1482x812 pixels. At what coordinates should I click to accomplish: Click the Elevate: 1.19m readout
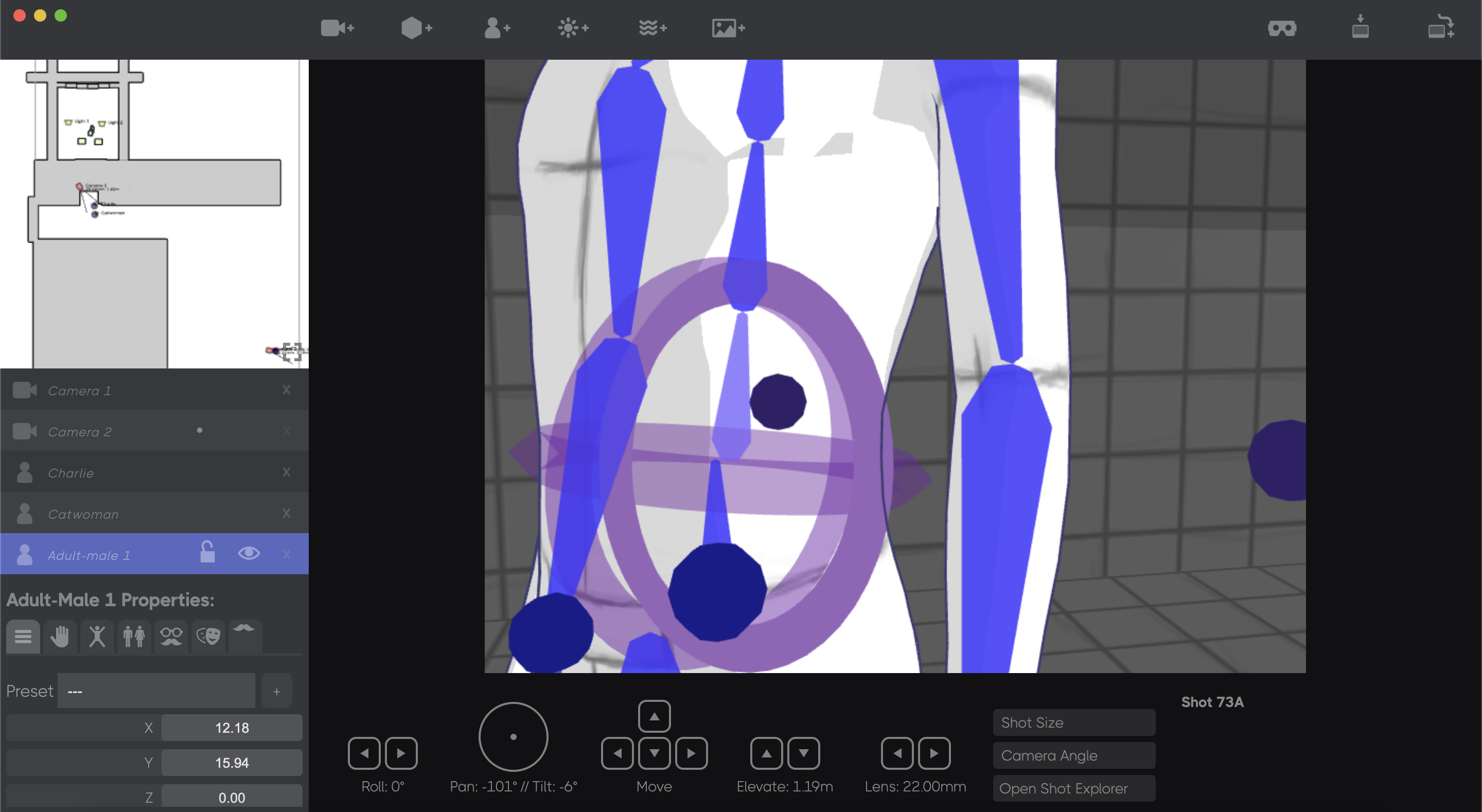(x=785, y=787)
